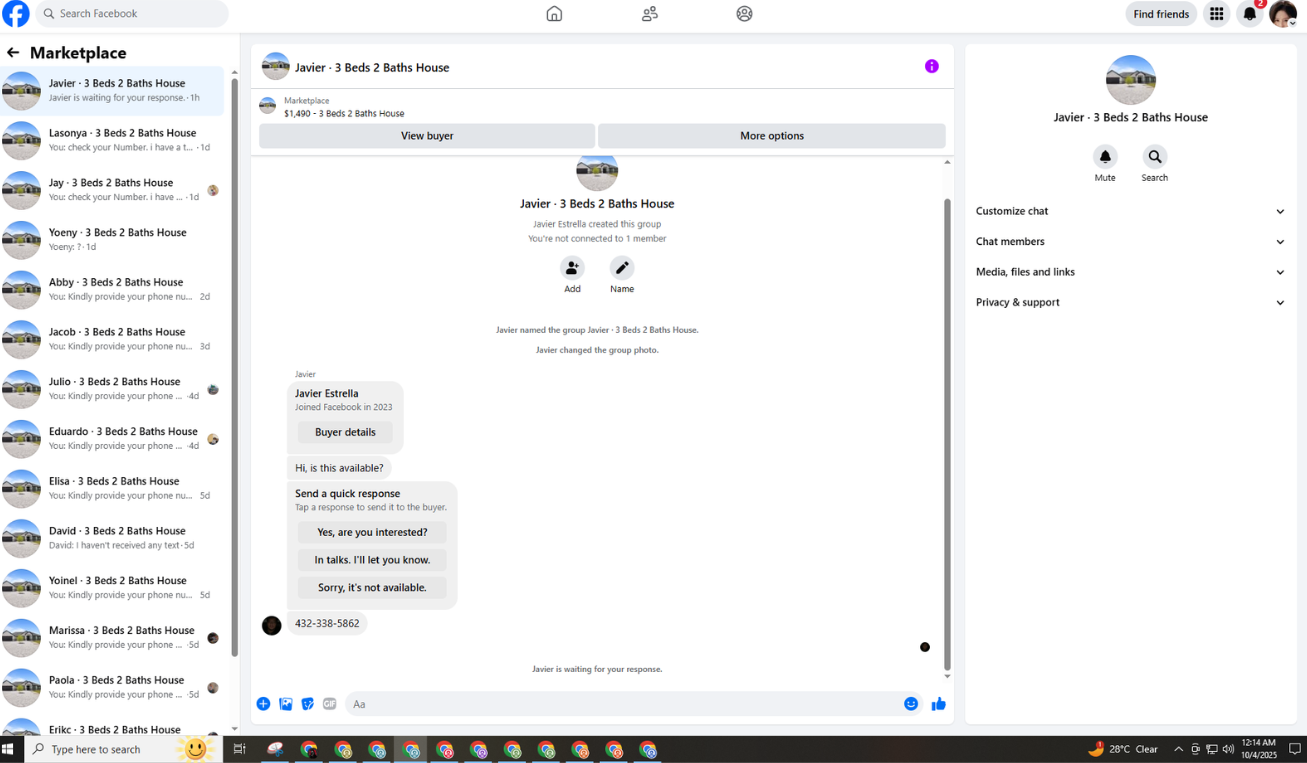Screen dimensions: 1307x763
Task: Open the notifications bell icon
Action: click(1249, 14)
